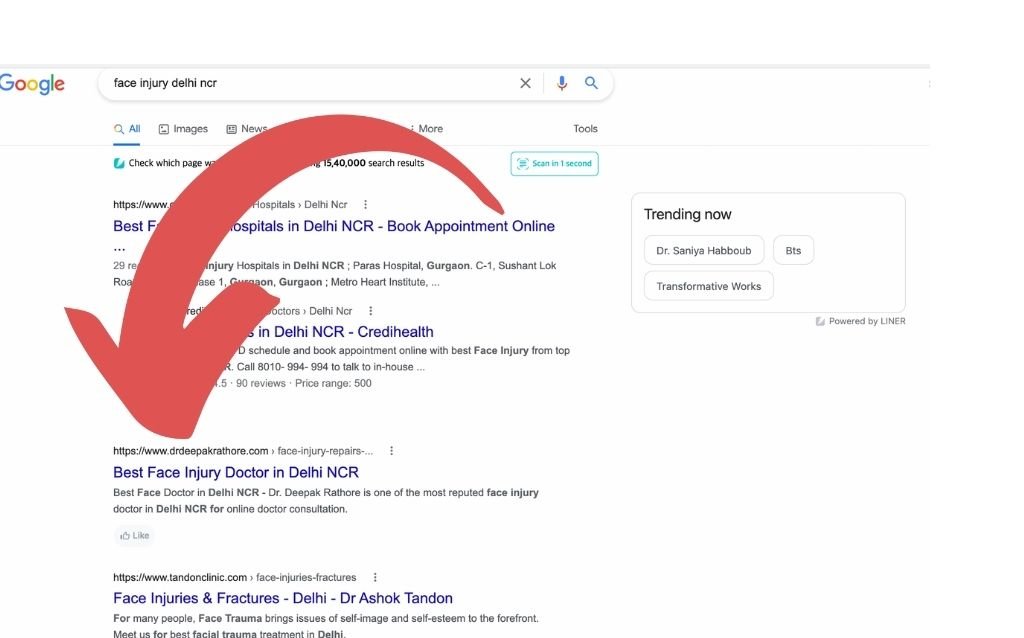Click into the search input field
The width and height of the screenshot is (1024, 638).
[300, 83]
